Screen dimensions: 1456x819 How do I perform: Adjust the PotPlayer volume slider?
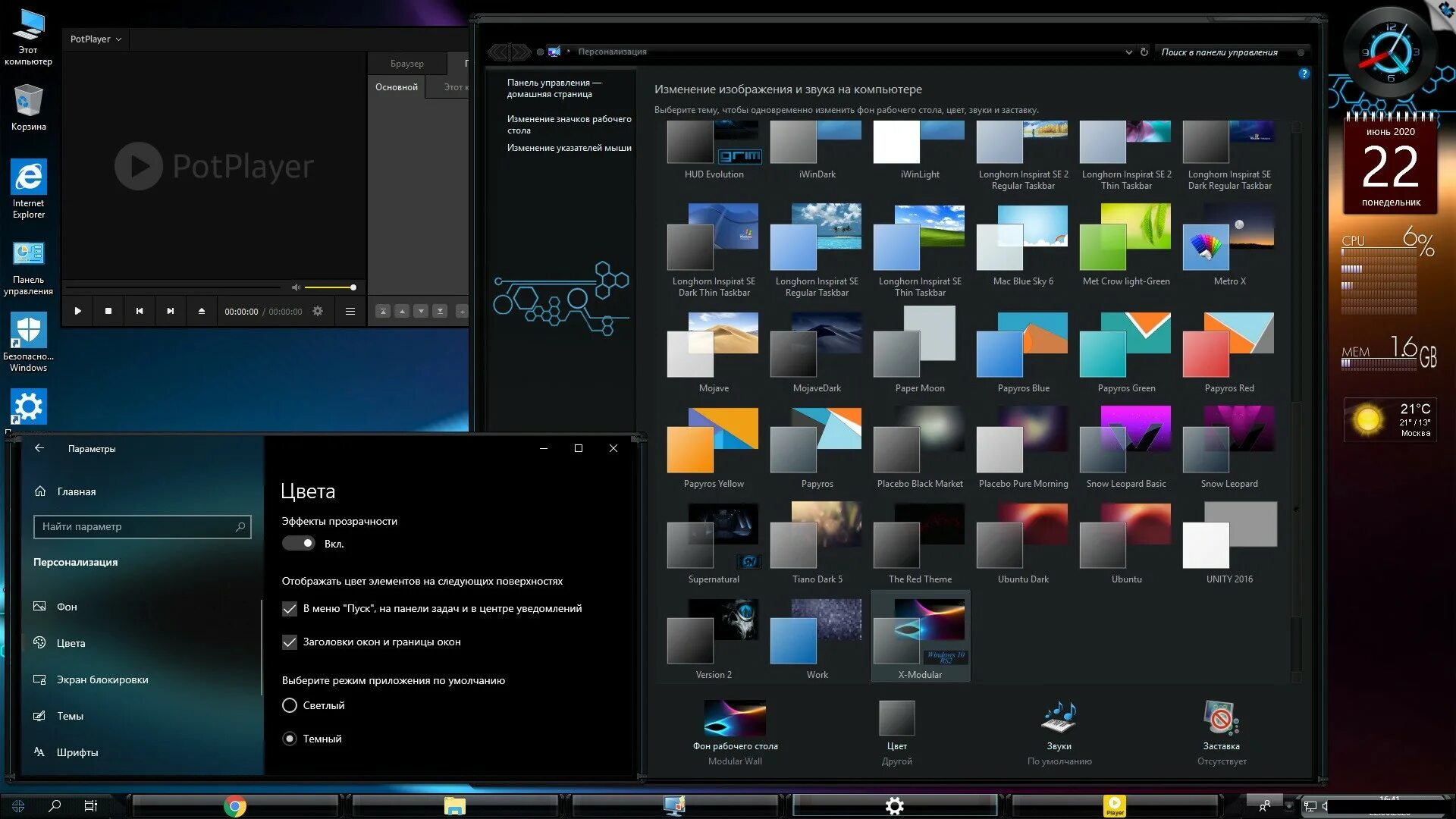330,287
